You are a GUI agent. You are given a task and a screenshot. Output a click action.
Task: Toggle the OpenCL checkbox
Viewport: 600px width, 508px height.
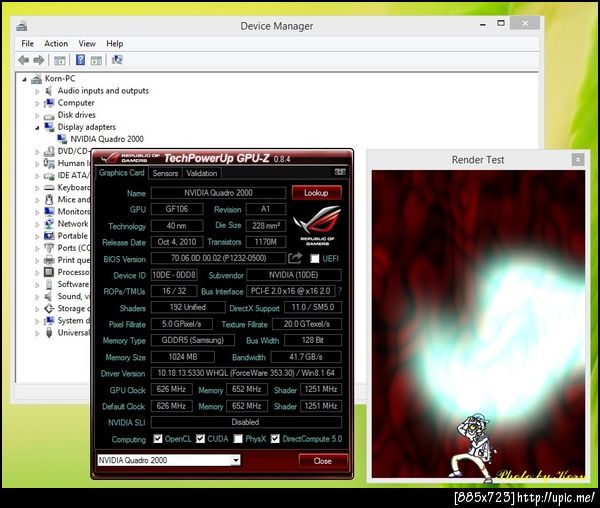point(158,439)
